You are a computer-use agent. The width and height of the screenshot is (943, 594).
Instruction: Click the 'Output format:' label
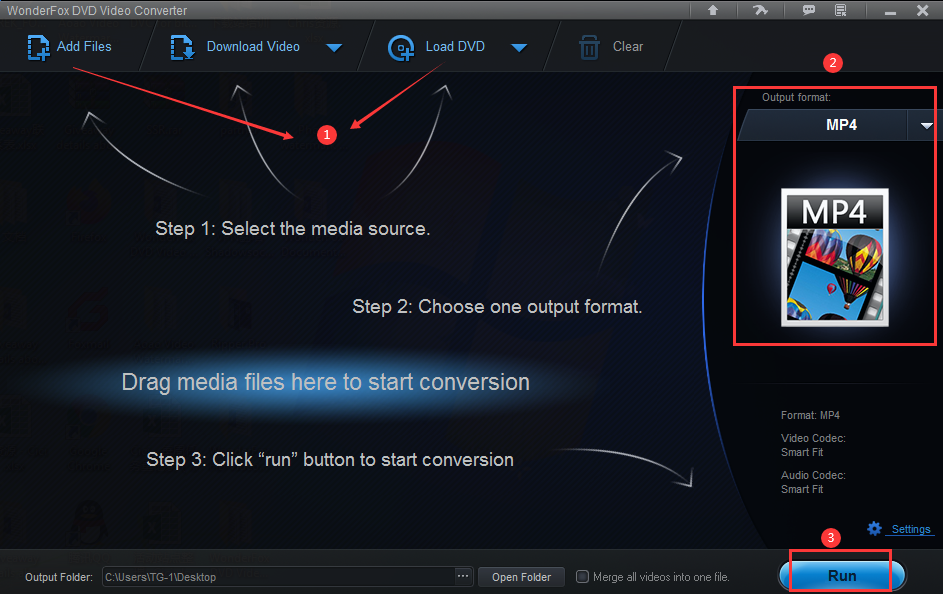[796, 97]
